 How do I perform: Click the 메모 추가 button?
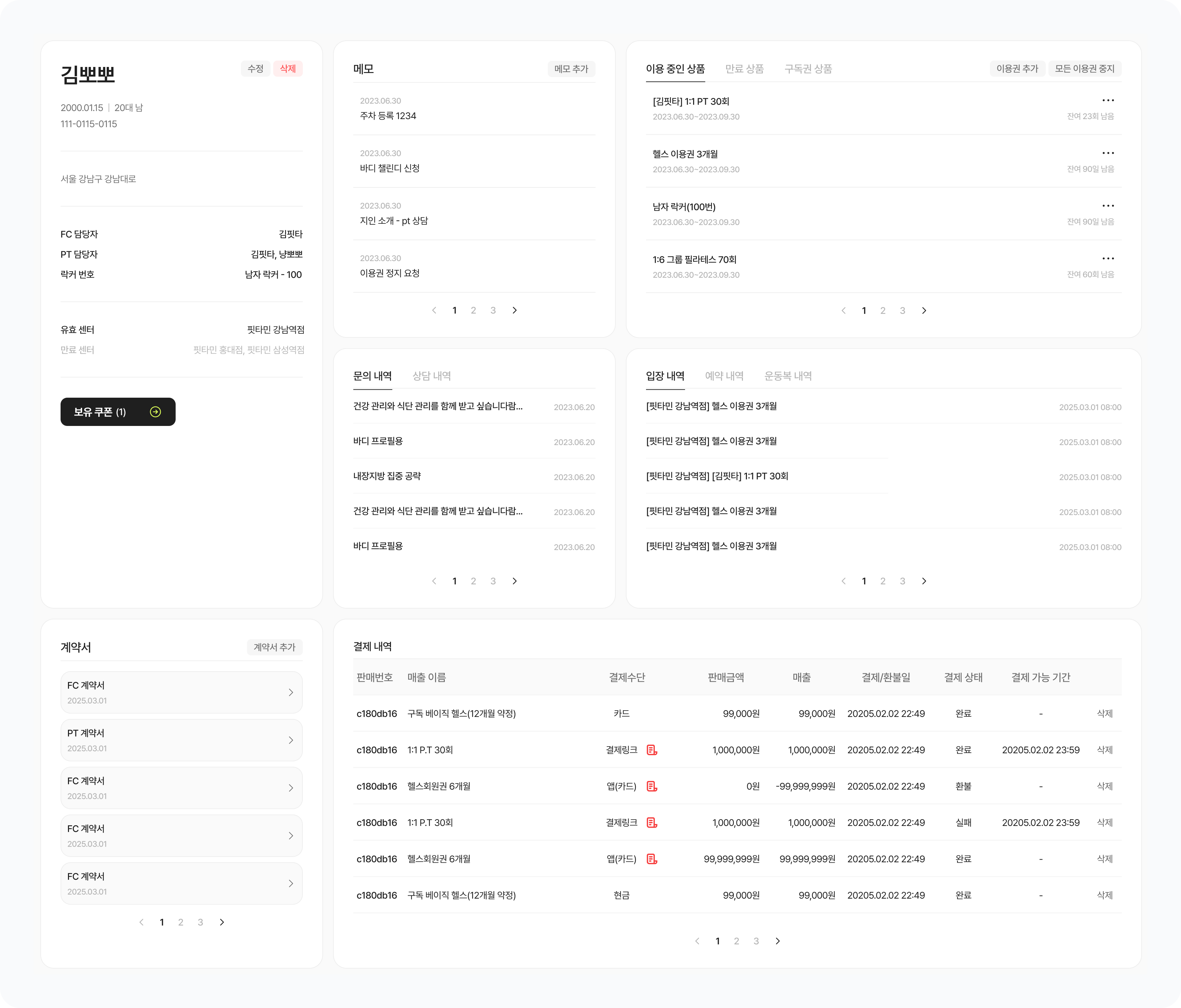coord(571,69)
